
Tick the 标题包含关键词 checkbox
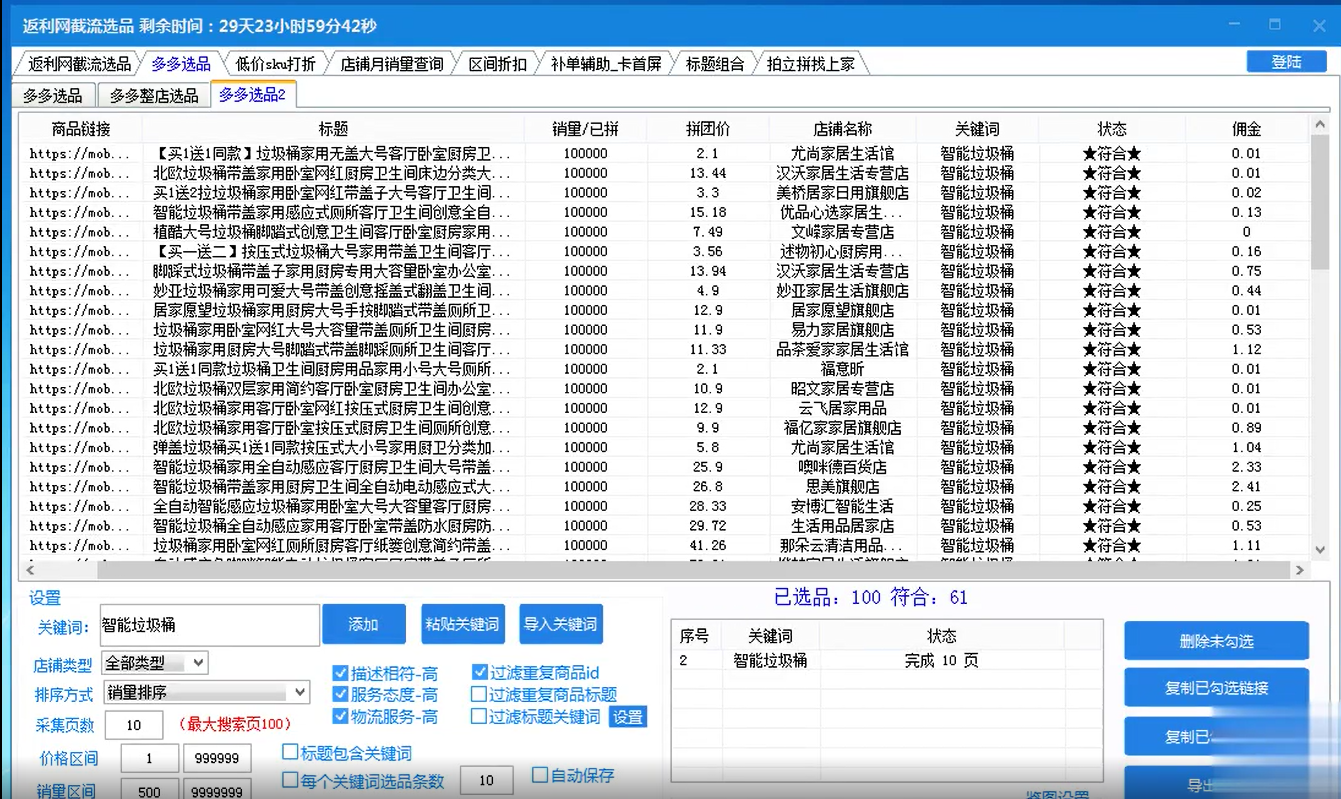point(291,753)
